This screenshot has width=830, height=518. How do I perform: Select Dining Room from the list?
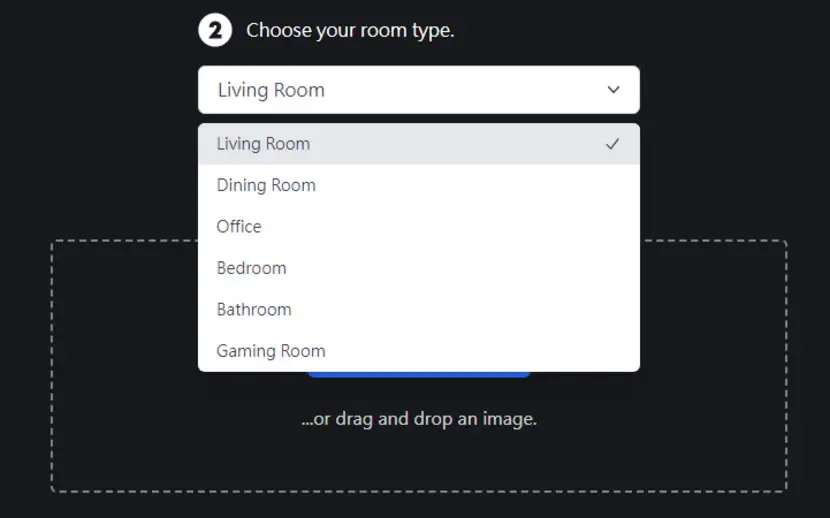pyautogui.click(x=419, y=185)
